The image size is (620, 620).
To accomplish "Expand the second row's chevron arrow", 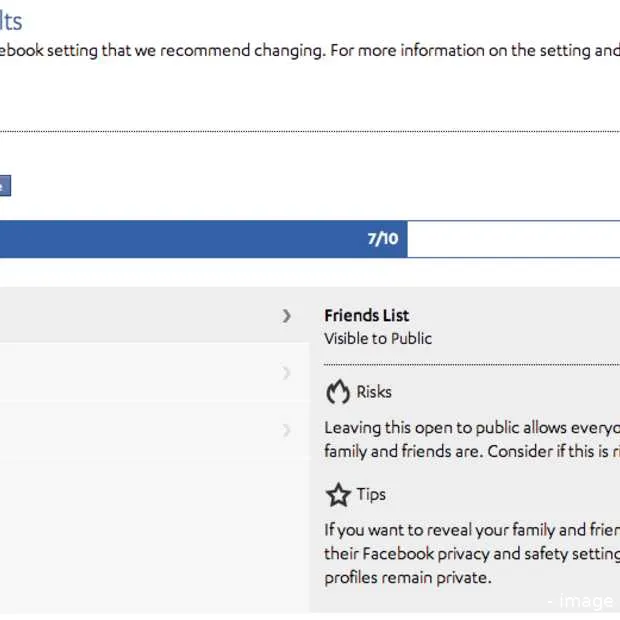I will [x=287, y=373].
